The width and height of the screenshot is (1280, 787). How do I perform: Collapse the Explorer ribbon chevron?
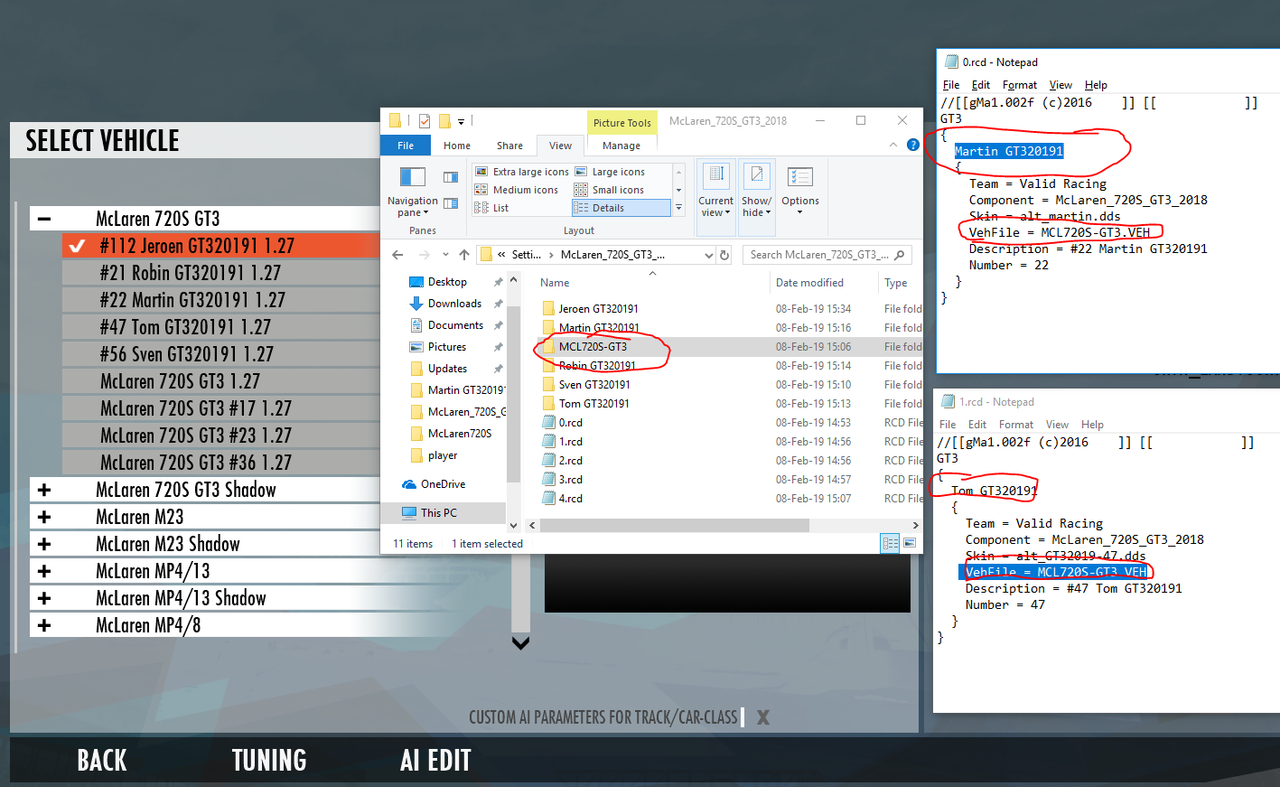coord(895,145)
